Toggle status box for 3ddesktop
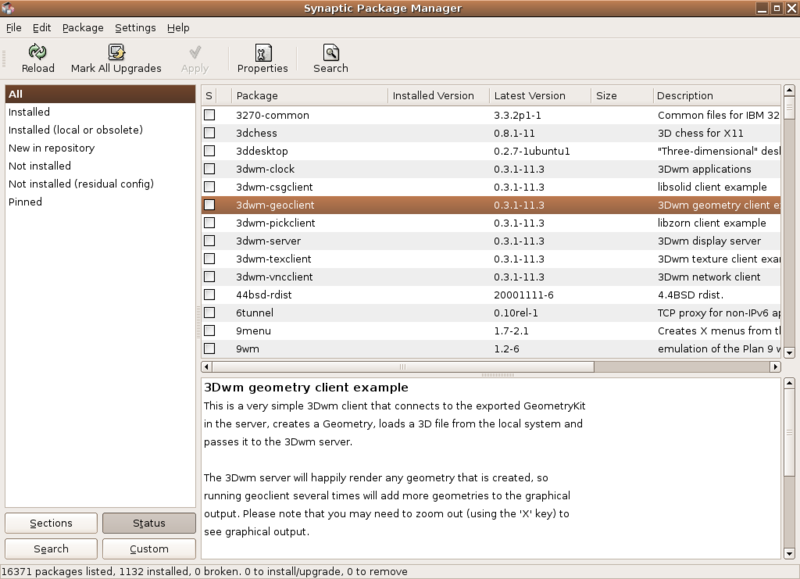The height and width of the screenshot is (579, 800). pyautogui.click(x=209, y=151)
